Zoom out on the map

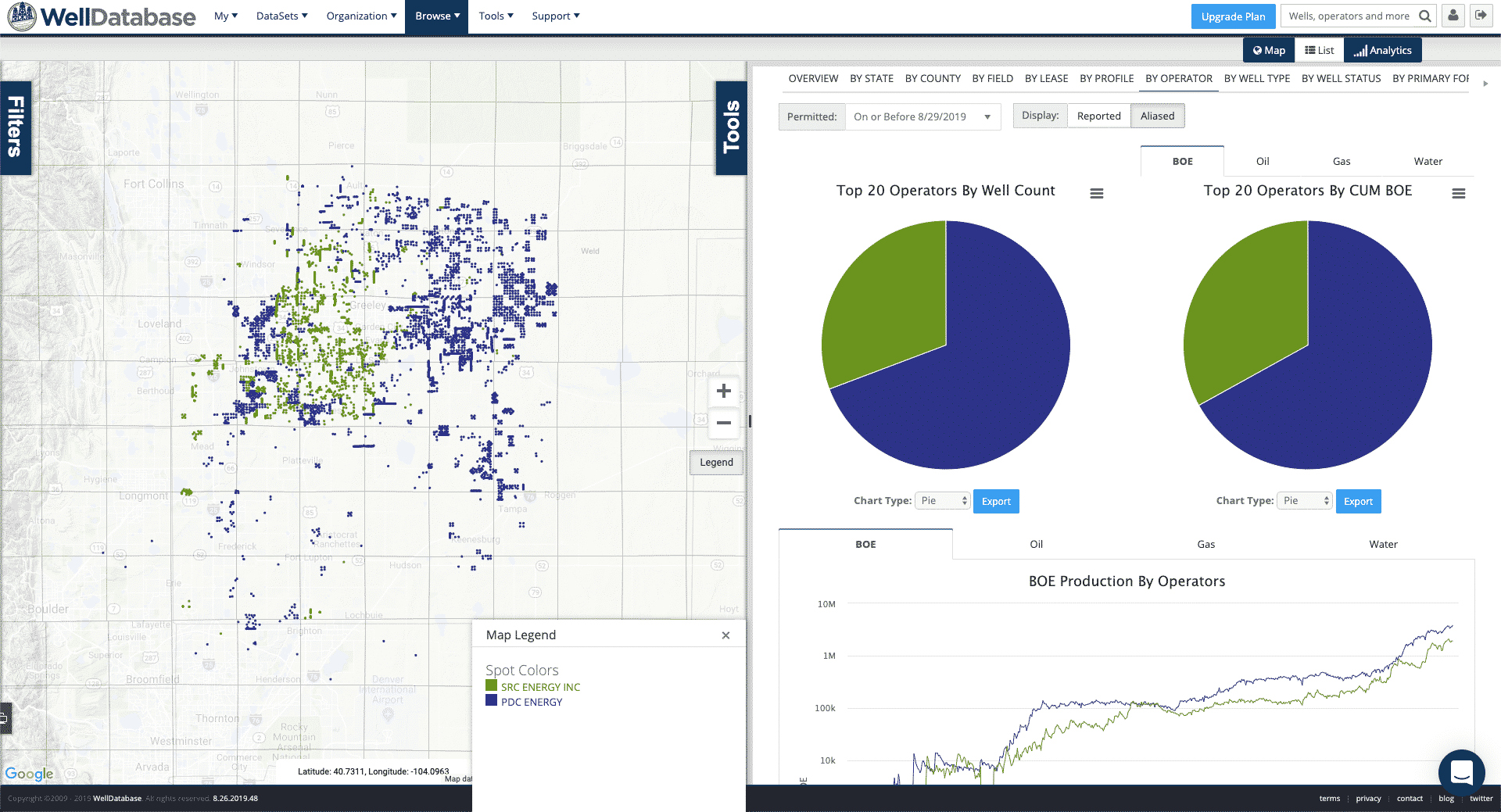coord(724,423)
